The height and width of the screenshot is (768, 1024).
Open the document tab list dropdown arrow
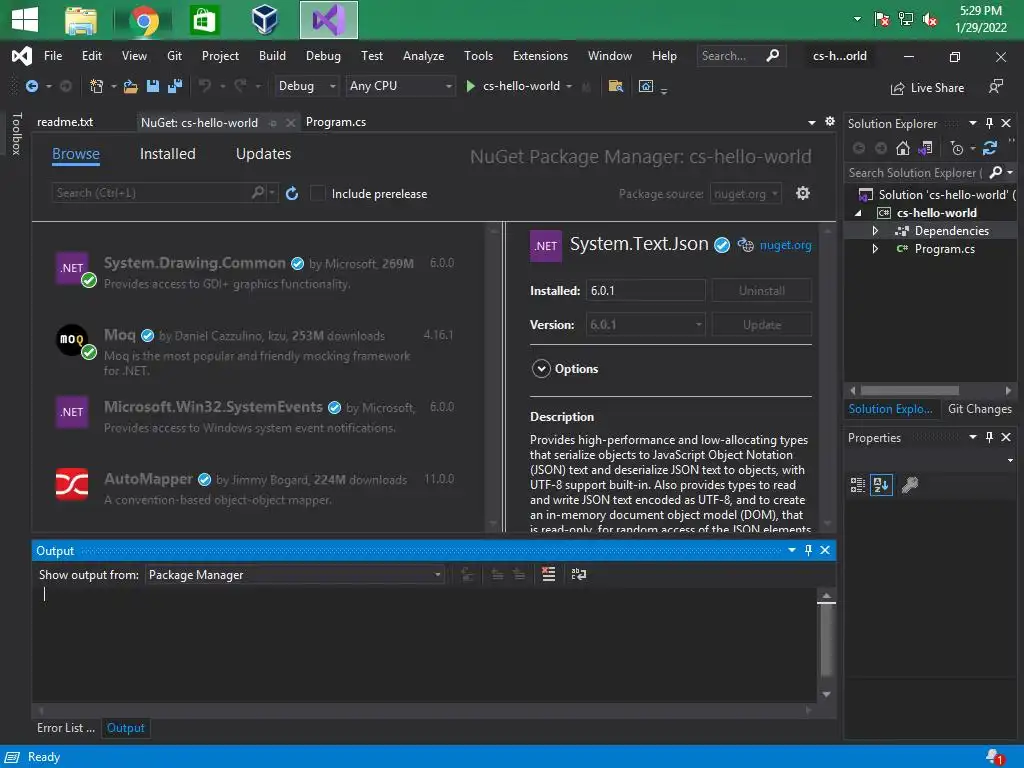click(812, 122)
